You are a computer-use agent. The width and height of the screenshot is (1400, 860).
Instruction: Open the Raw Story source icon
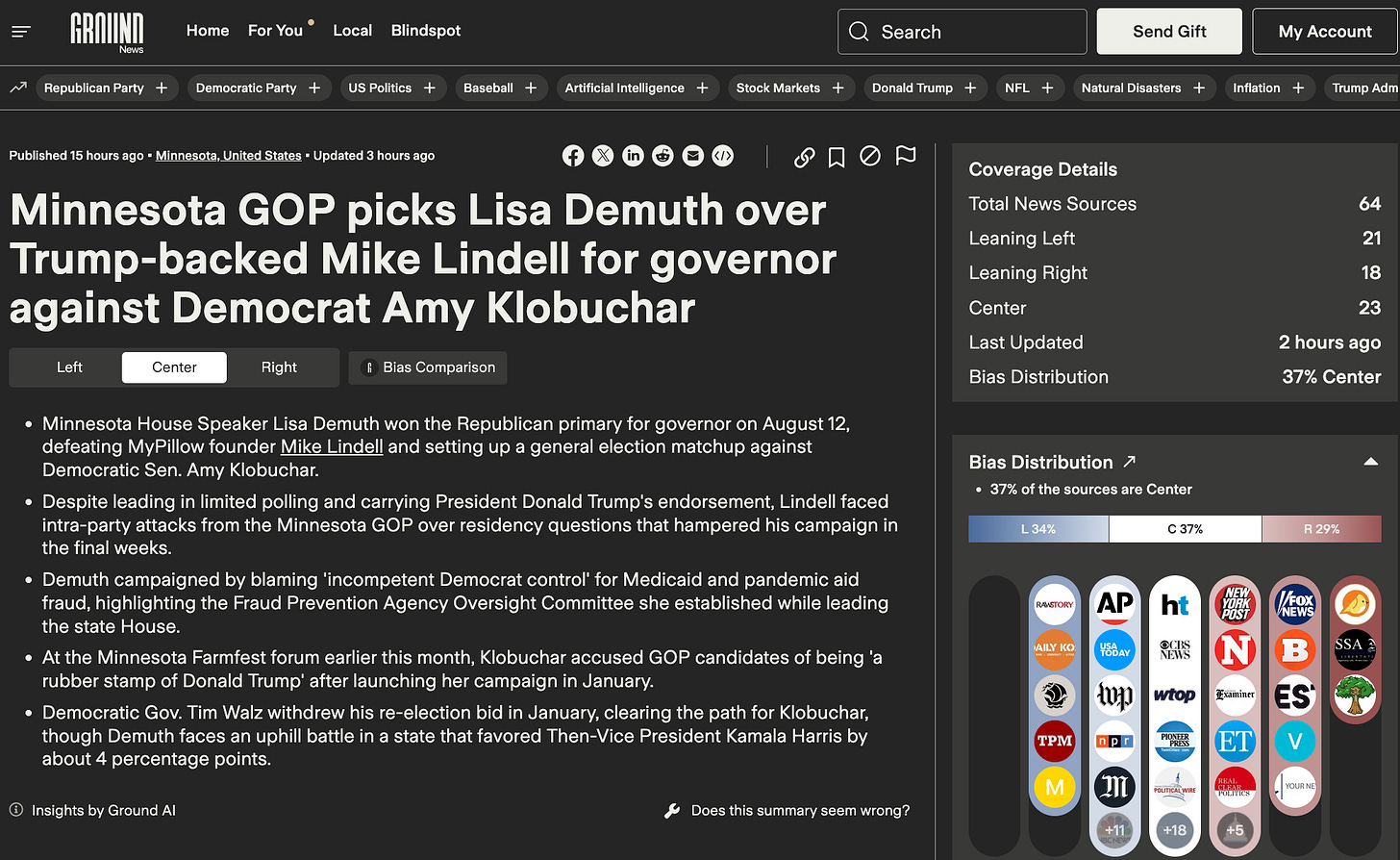1055,604
